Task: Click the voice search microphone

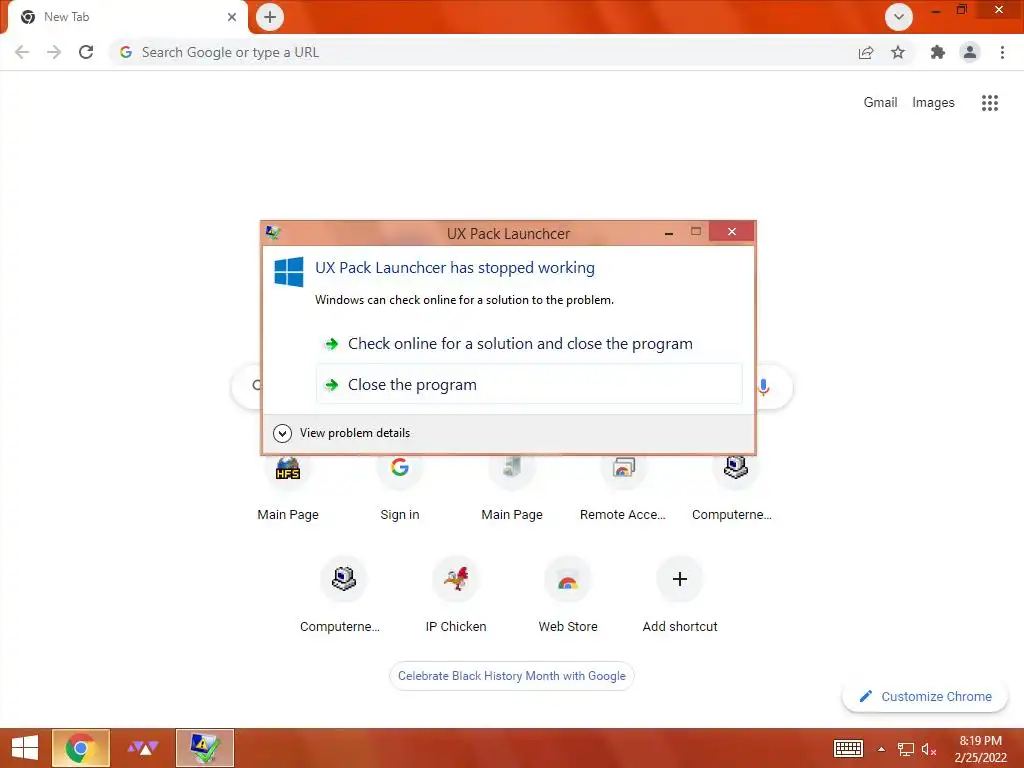Action: [763, 387]
